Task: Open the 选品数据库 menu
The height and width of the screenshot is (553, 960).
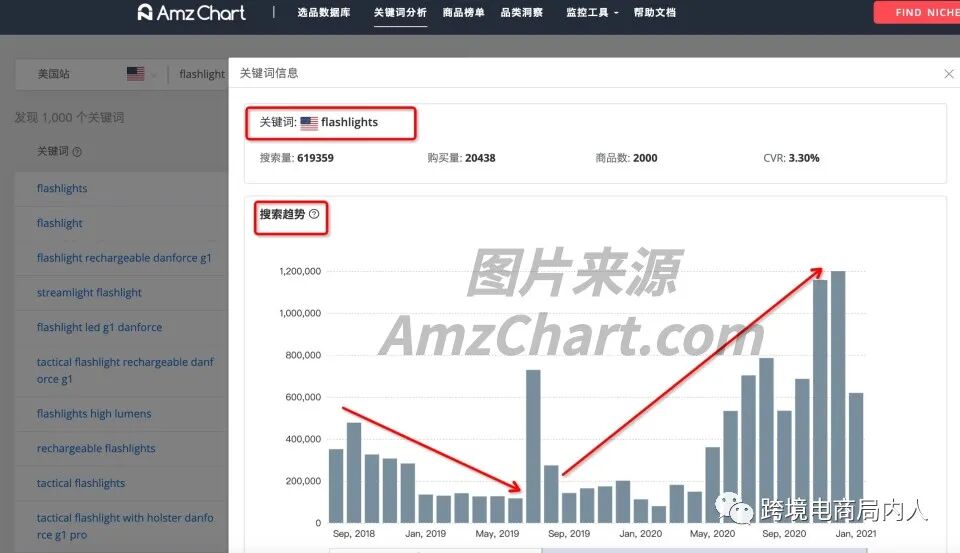Action: (x=324, y=12)
